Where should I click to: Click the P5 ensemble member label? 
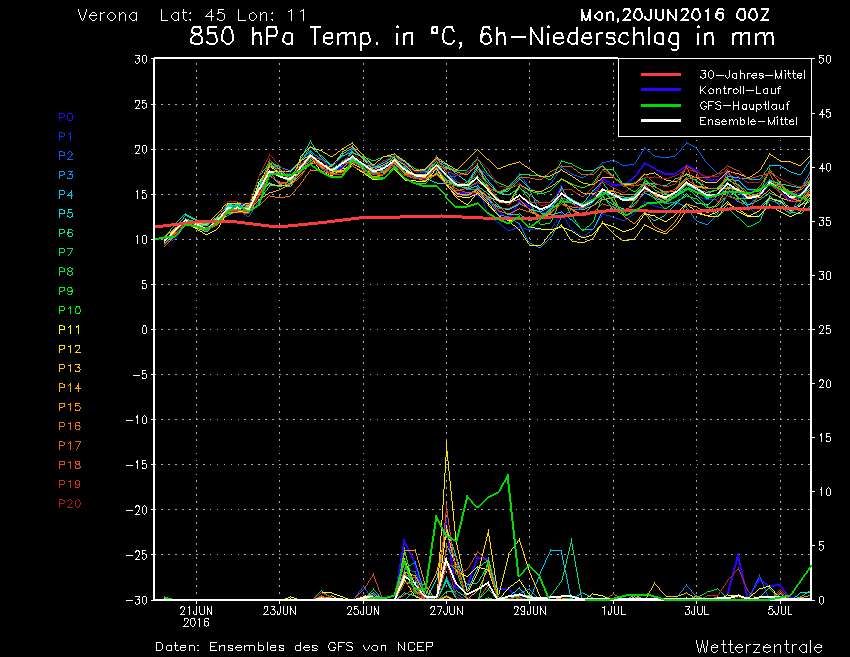66,214
